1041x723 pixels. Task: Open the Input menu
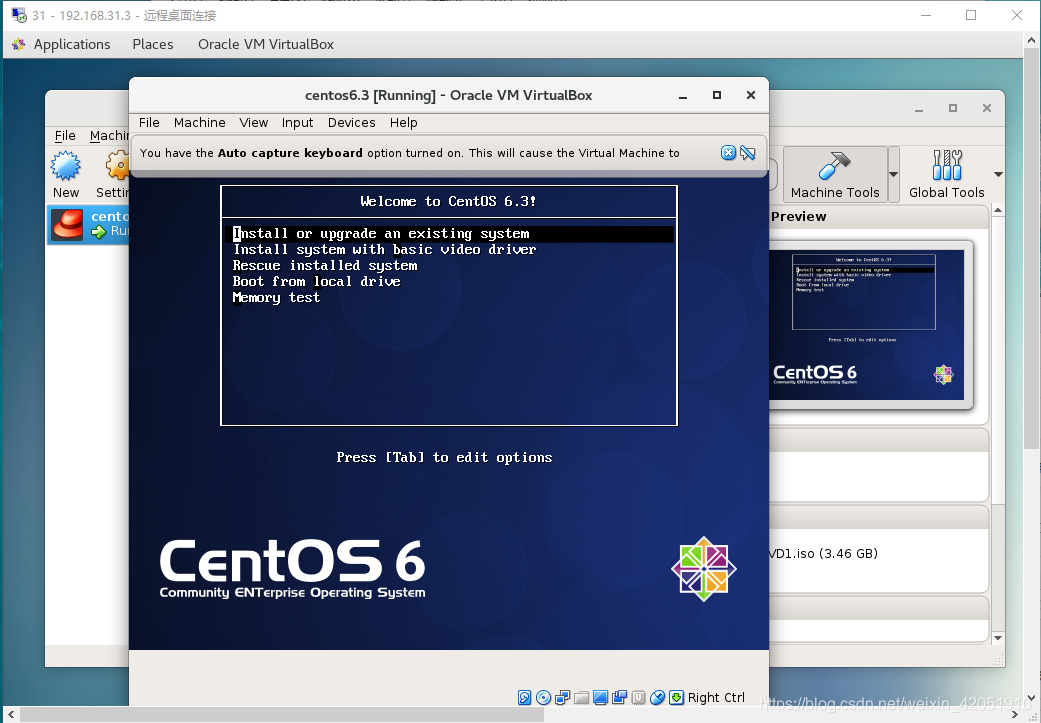tap(297, 122)
